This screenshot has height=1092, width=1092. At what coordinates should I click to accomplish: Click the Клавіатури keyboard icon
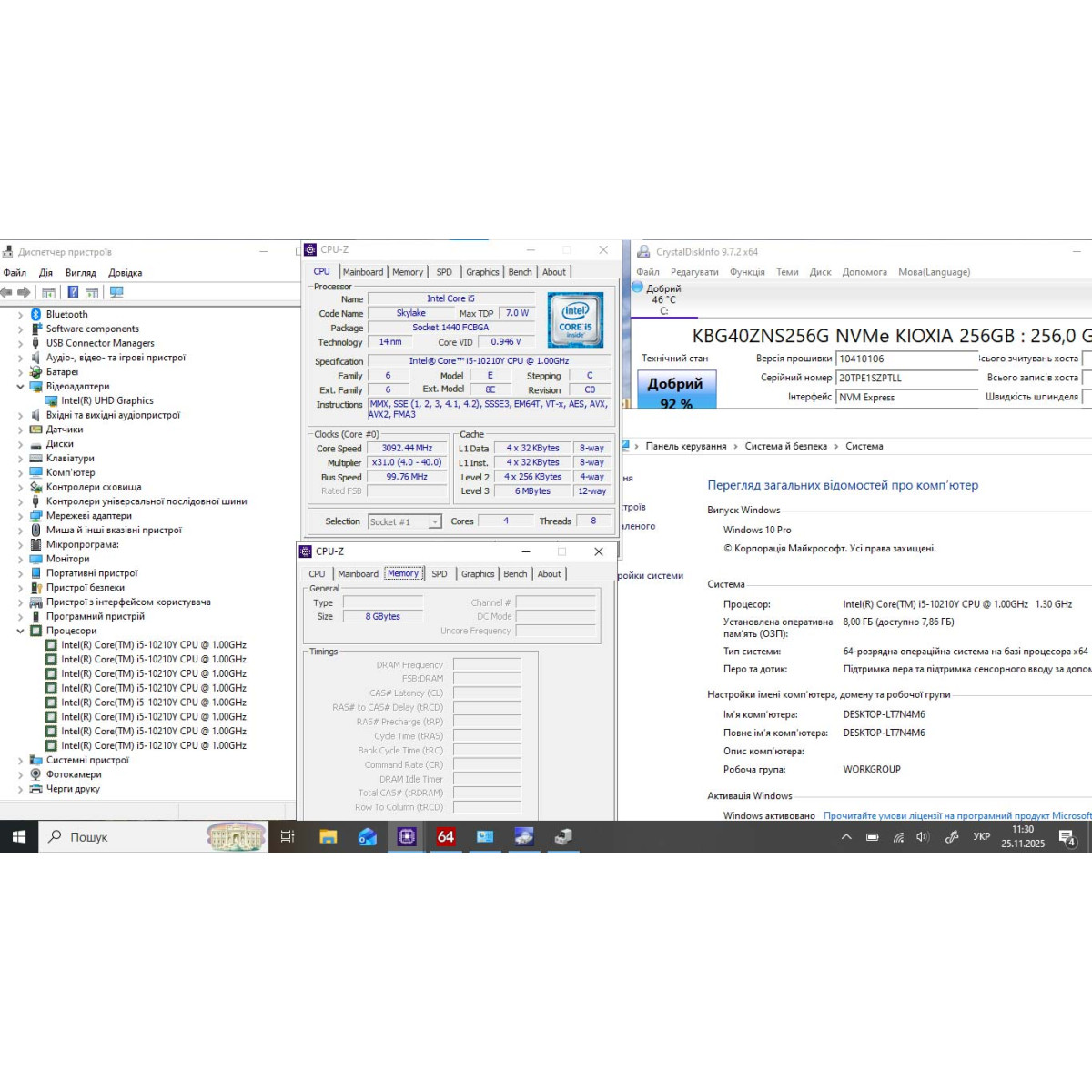click(x=36, y=458)
